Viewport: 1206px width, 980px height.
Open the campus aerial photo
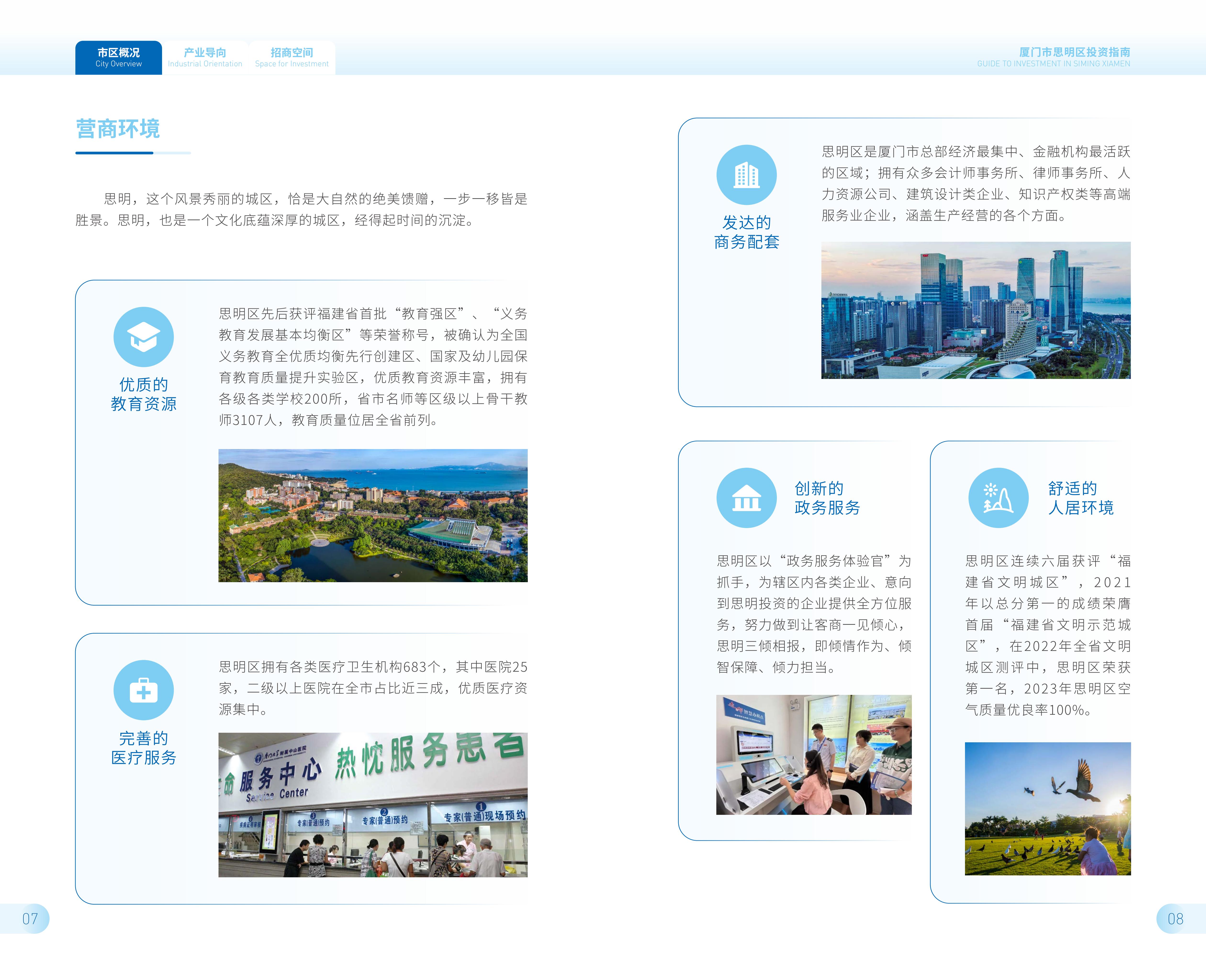pos(373,515)
